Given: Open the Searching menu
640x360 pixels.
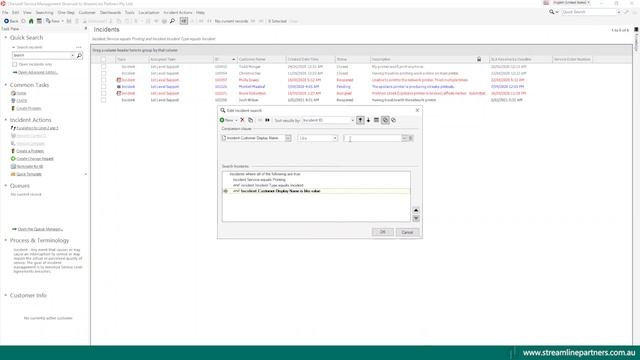Looking at the screenshot, I should 44,13.
